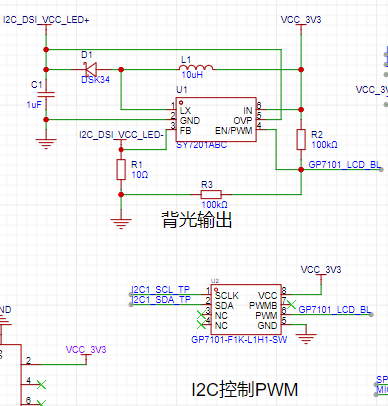Click the no-connect X on PWMB pin

pyautogui.click(x=291, y=304)
